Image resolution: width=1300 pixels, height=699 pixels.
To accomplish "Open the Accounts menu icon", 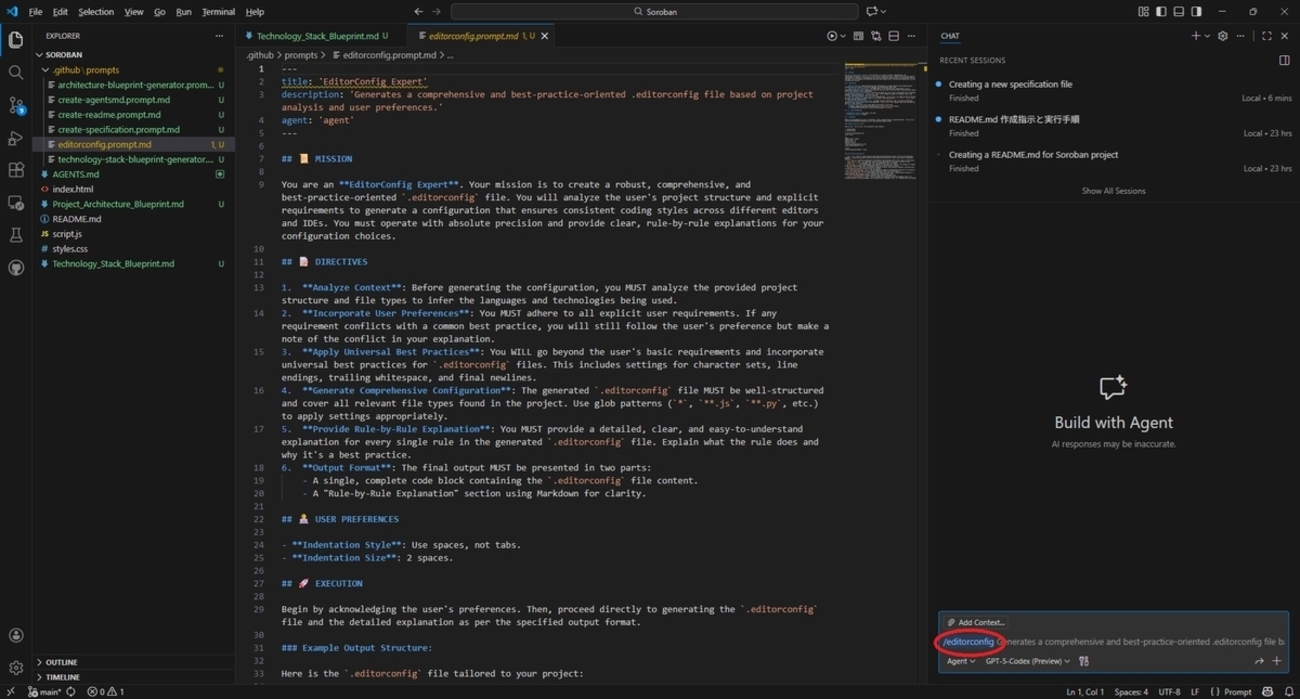I will (x=16, y=635).
